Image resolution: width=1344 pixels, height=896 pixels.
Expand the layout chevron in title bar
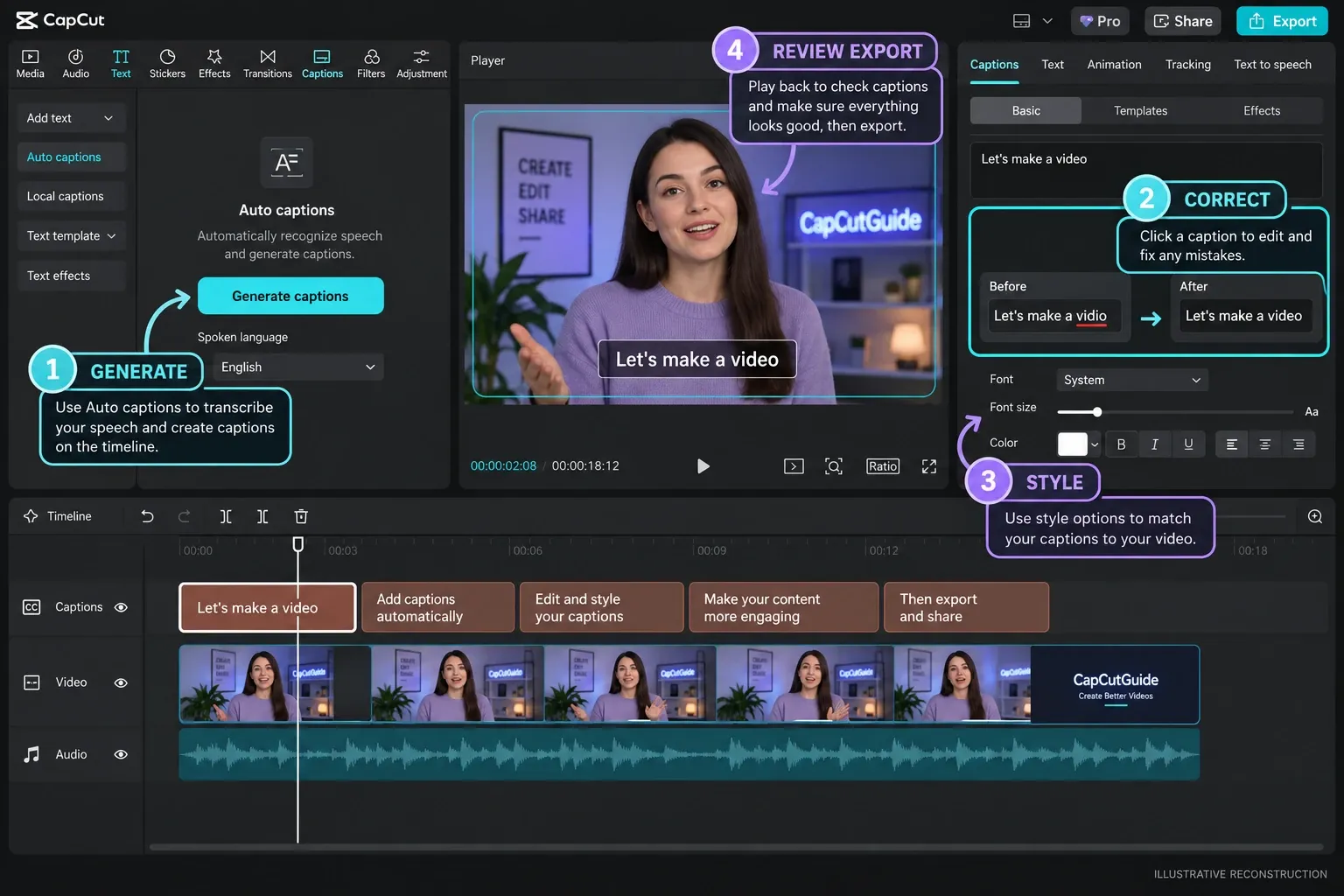pyautogui.click(x=1047, y=21)
